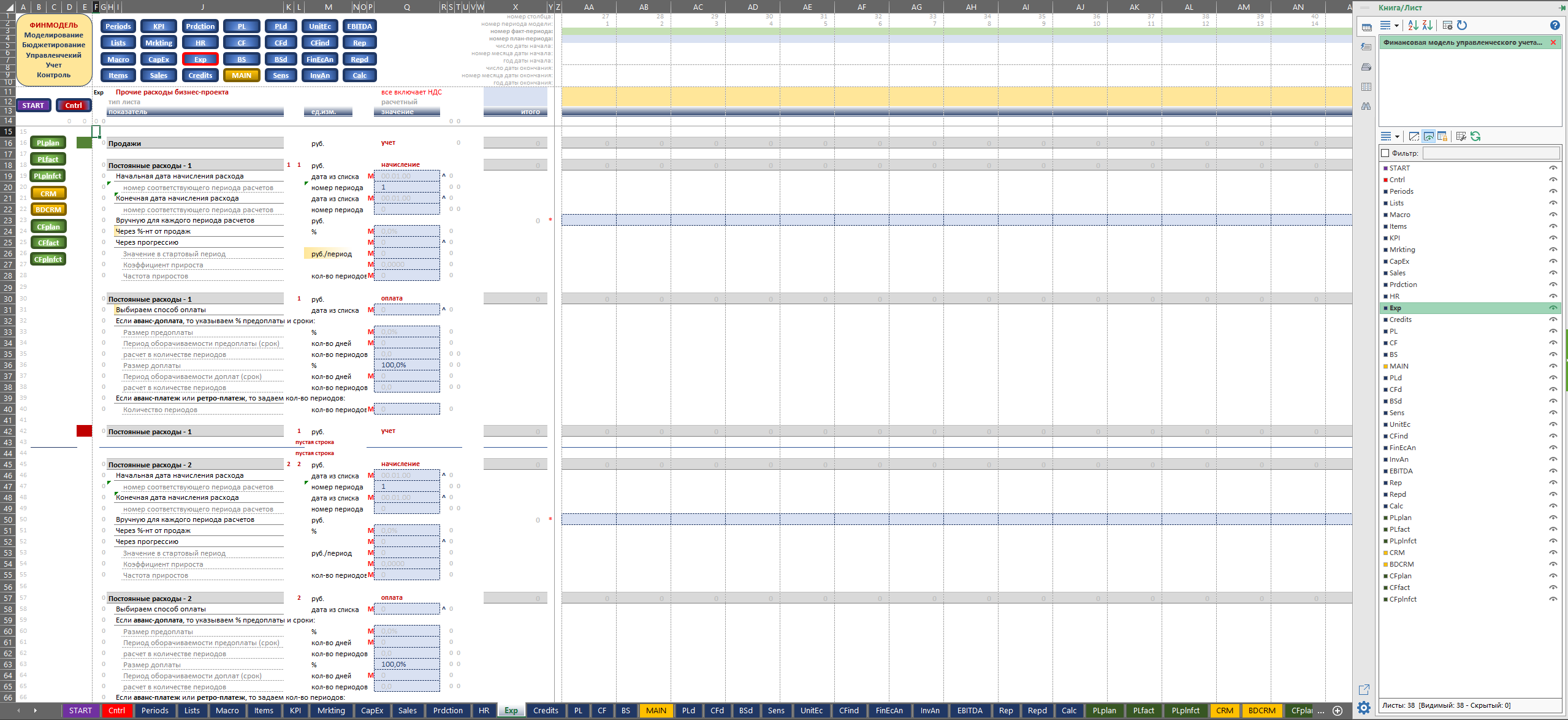Open sheet list view dropdown arrow

[x=1397, y=137]
